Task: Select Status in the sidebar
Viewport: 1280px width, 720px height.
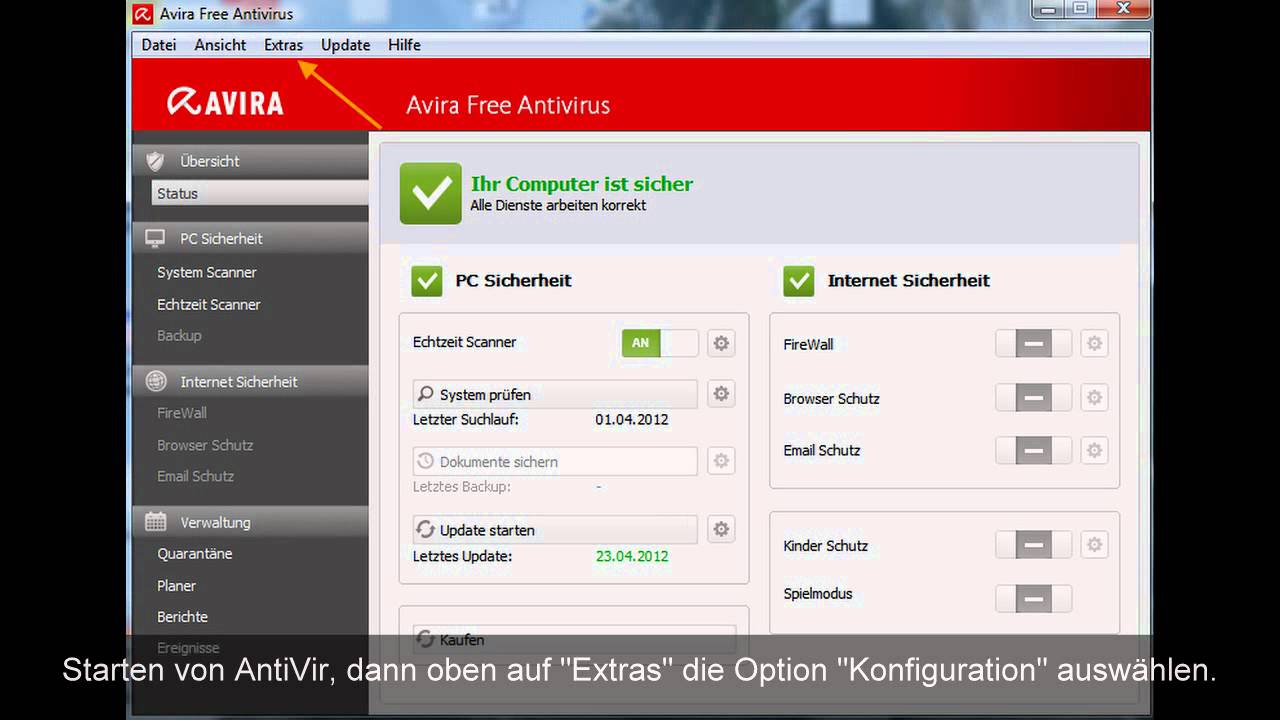Action: tap(260, 193)
